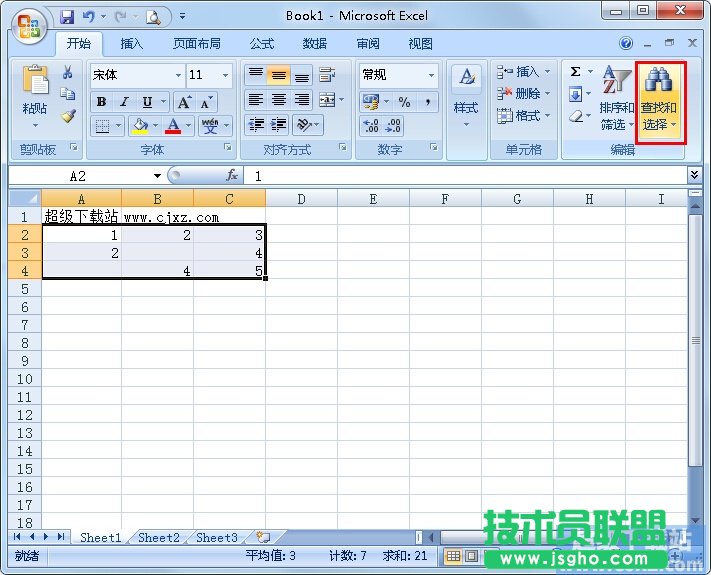Switch to the 审阅 ribbon tab
The image size is (711, 575).
[368, 44]
